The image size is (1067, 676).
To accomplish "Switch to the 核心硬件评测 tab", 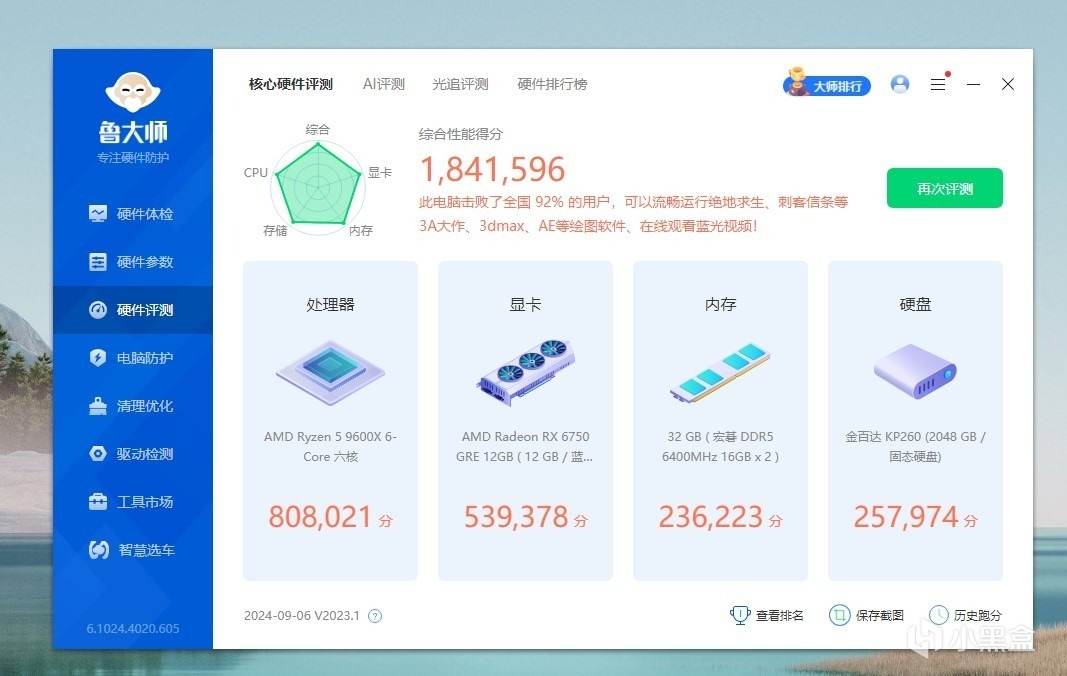I will coord(291,84).
